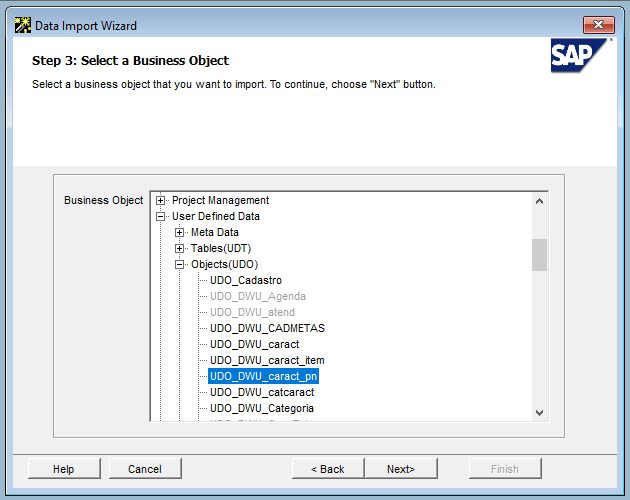Pick UDO_DWU_Categoria from the list

pos(262,408)
